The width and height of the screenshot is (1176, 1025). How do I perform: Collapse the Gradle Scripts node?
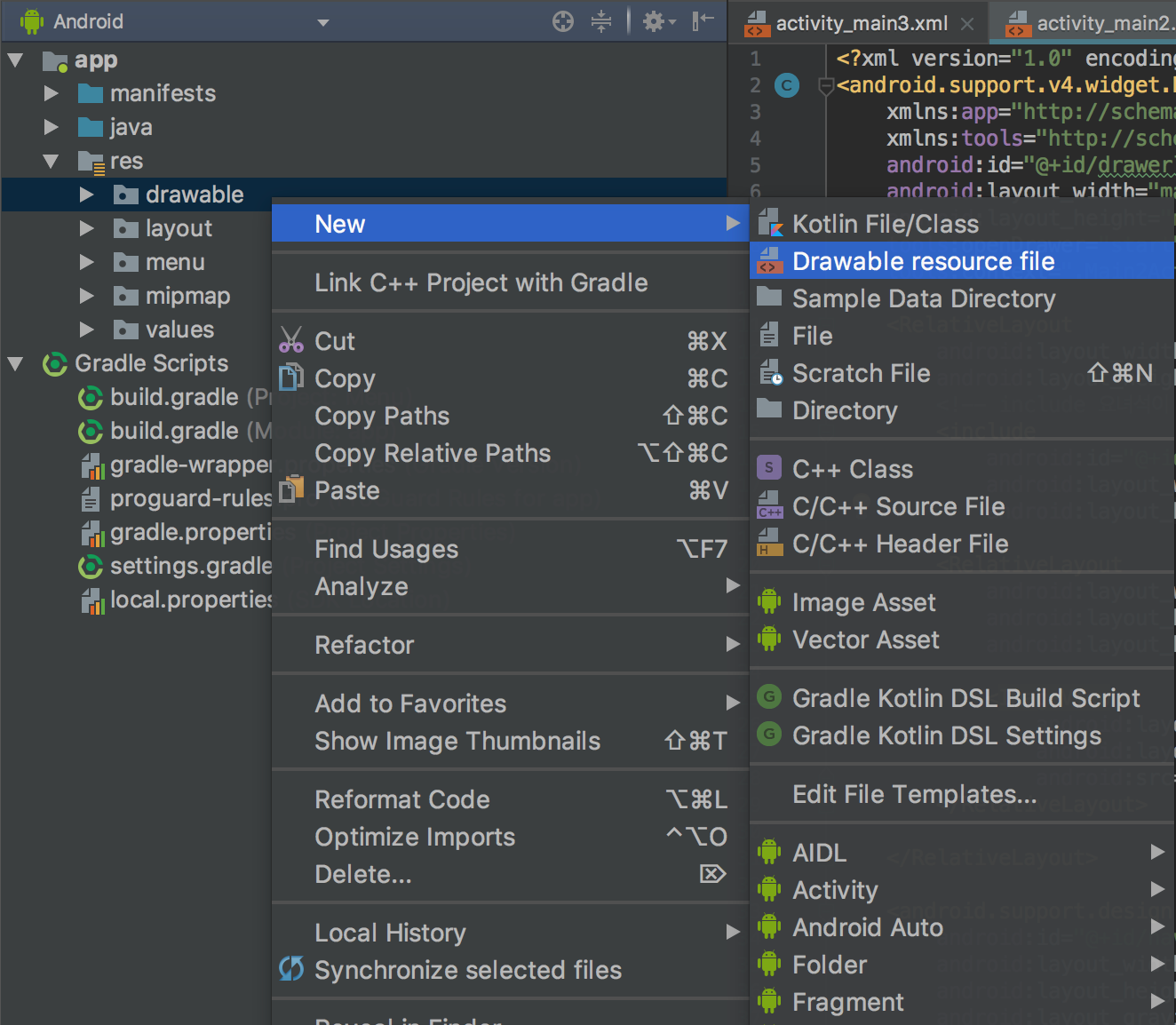[x=15, y=363]
